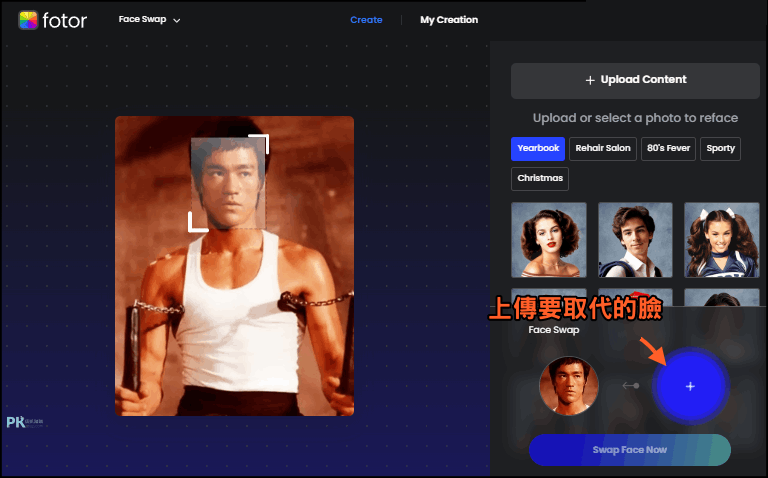Choose the cheerleader with pigtails template

(x=721, y=240)
